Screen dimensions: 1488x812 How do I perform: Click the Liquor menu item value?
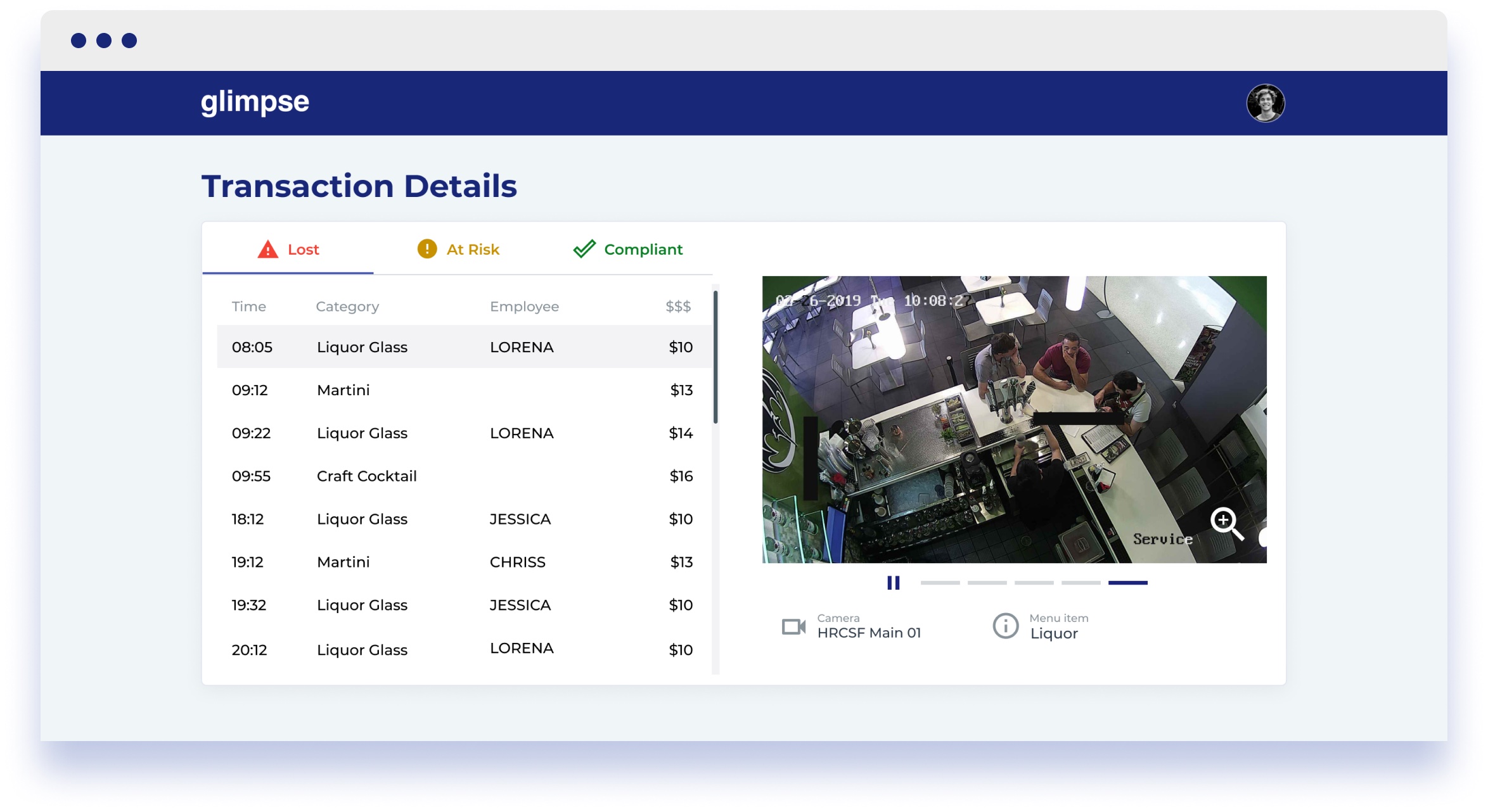pos(1054,634)
